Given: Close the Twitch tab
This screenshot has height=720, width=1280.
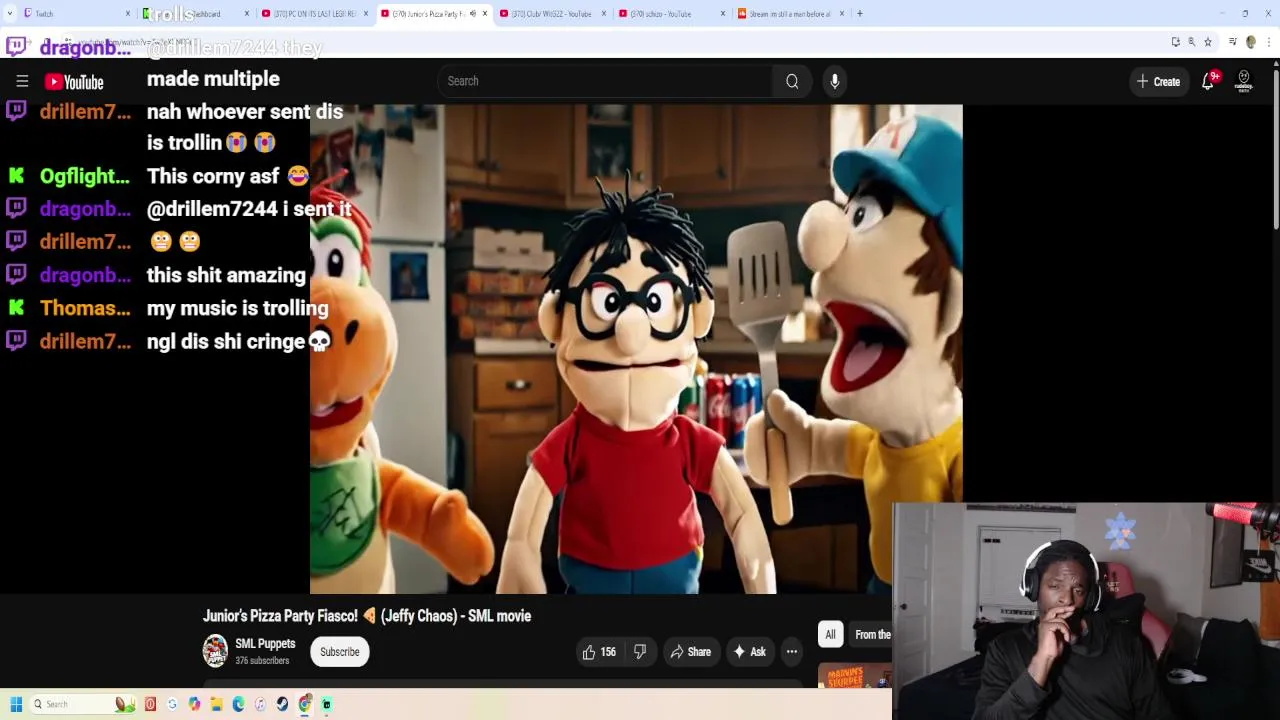Looking at the screenshot, I should pos(128,14).
